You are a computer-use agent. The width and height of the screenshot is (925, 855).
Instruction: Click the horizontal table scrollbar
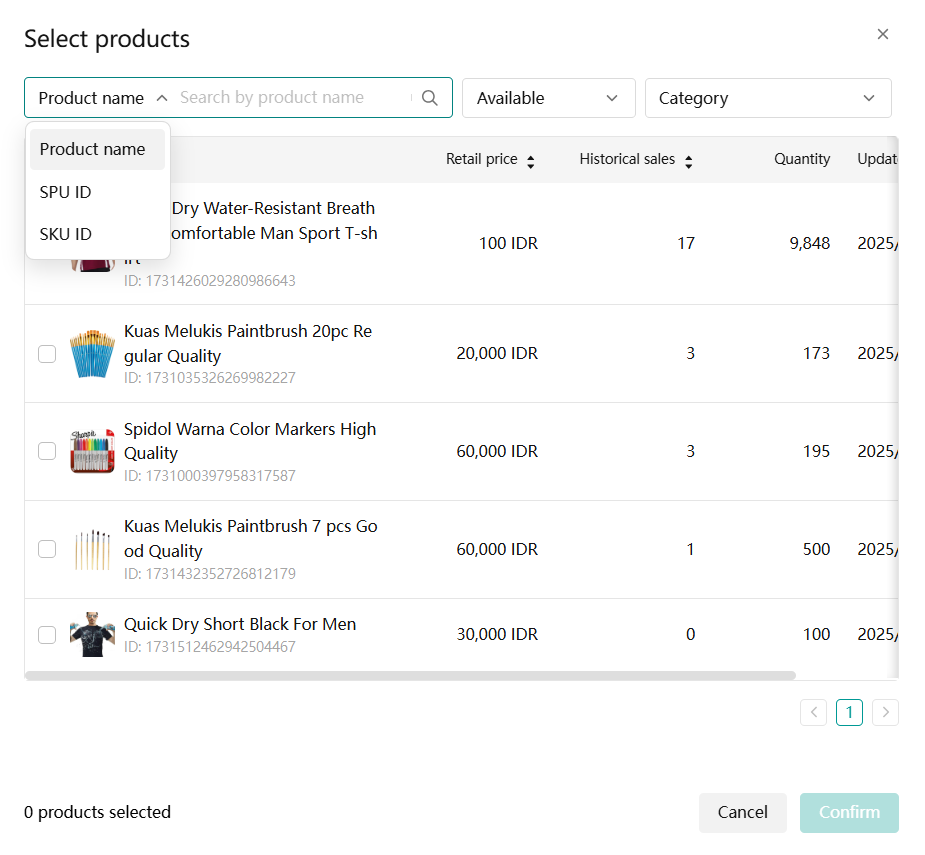click(410, 676)
